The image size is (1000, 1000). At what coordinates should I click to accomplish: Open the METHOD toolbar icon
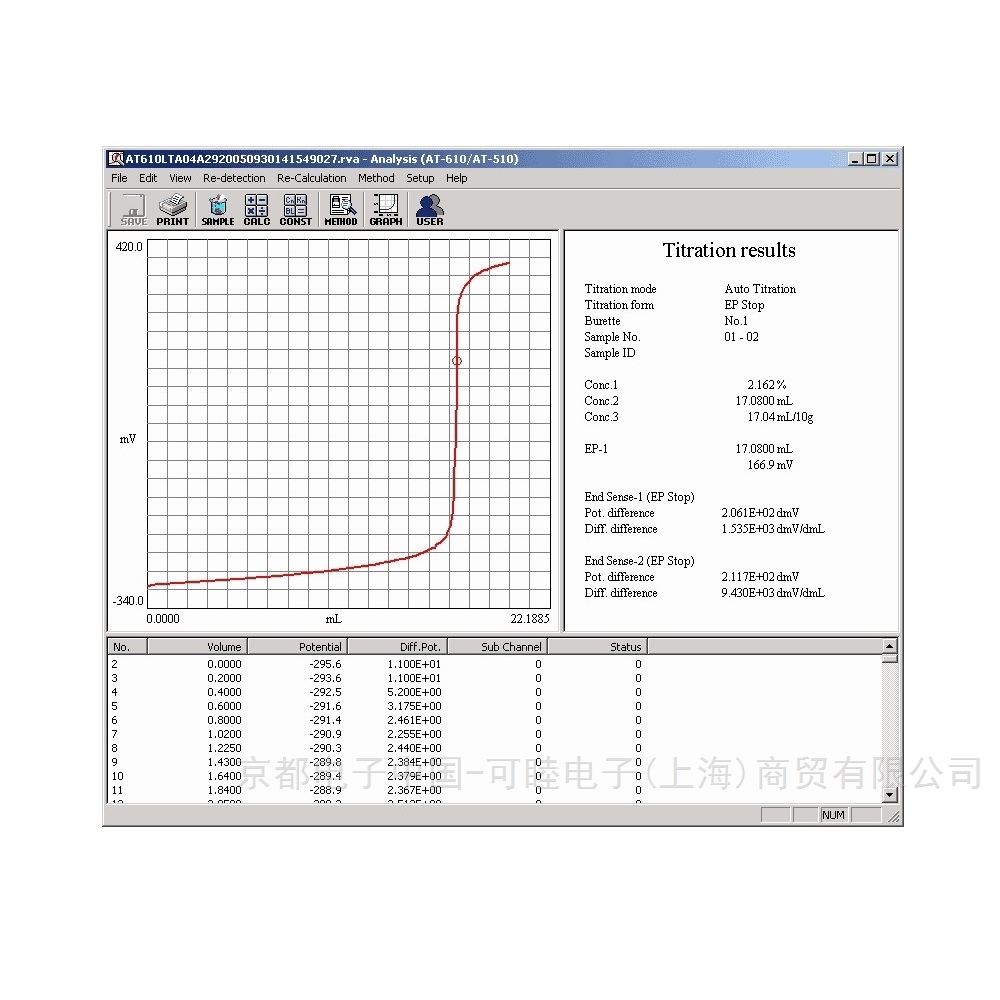click(341, 210)
